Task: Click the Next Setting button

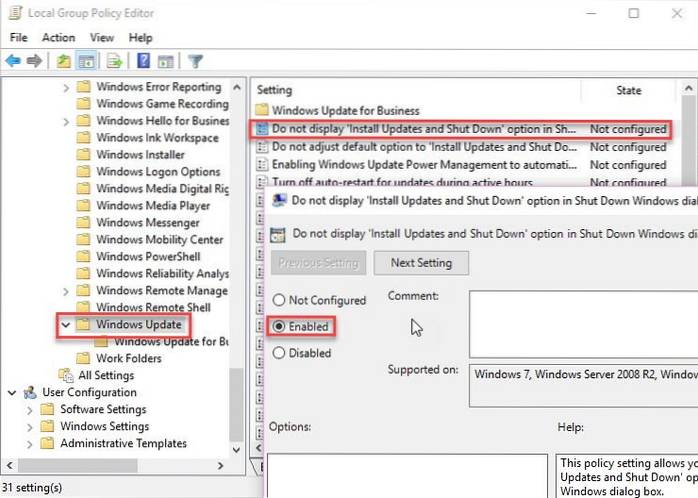Action: point(420,263)
